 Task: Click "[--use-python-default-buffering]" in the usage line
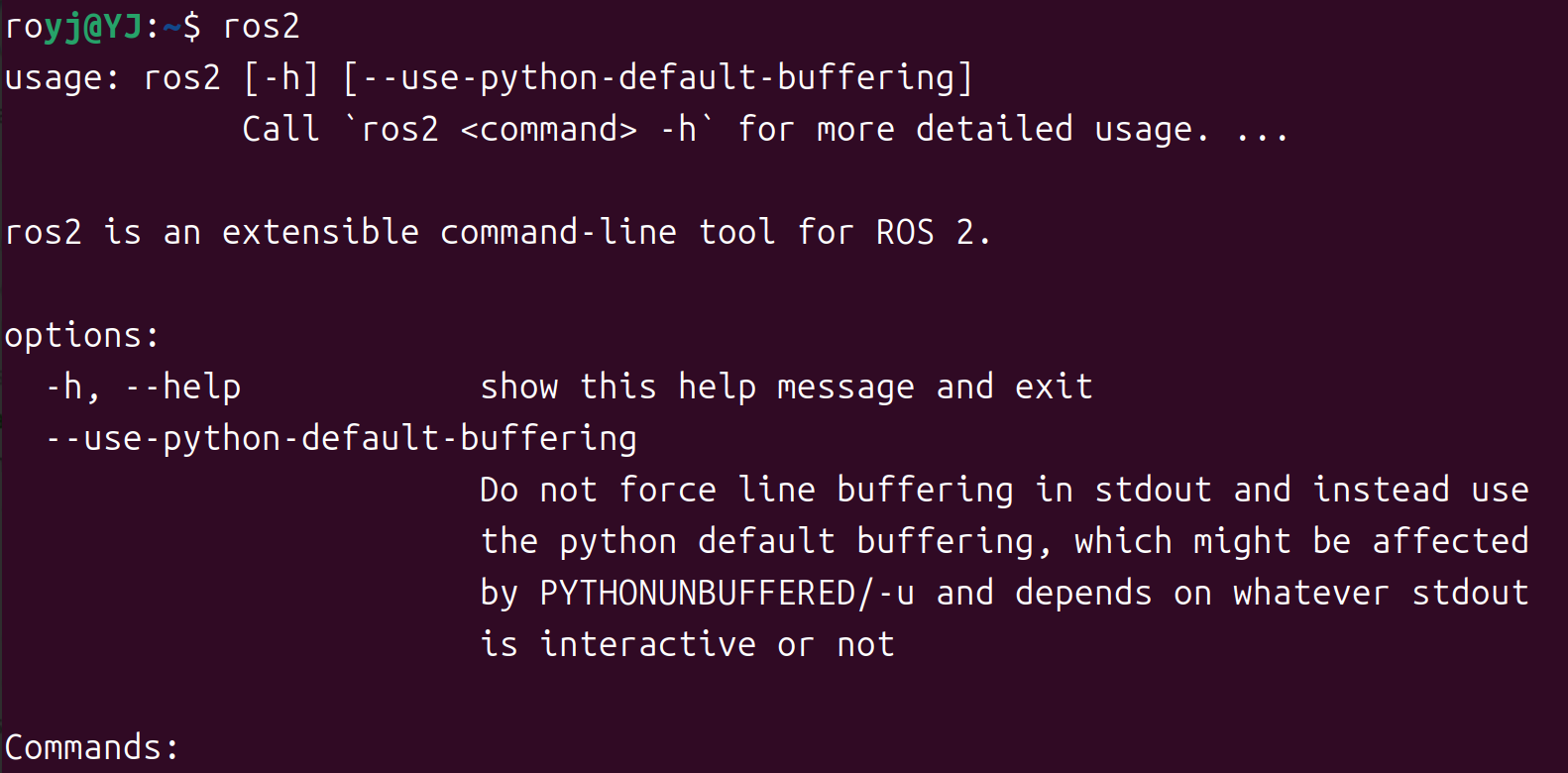[657, 78]
